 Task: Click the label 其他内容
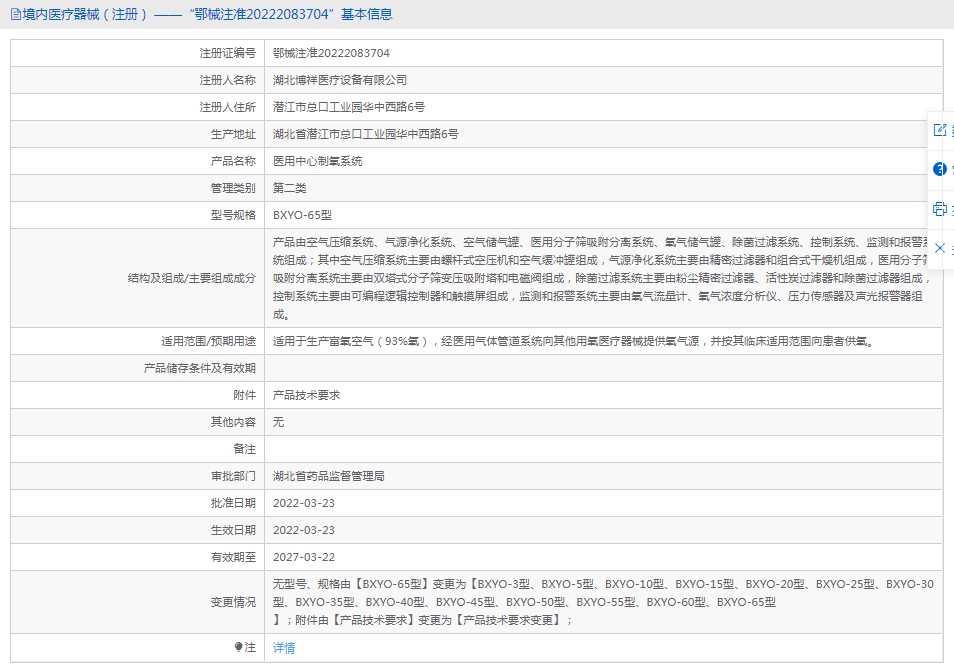(233, 421)
